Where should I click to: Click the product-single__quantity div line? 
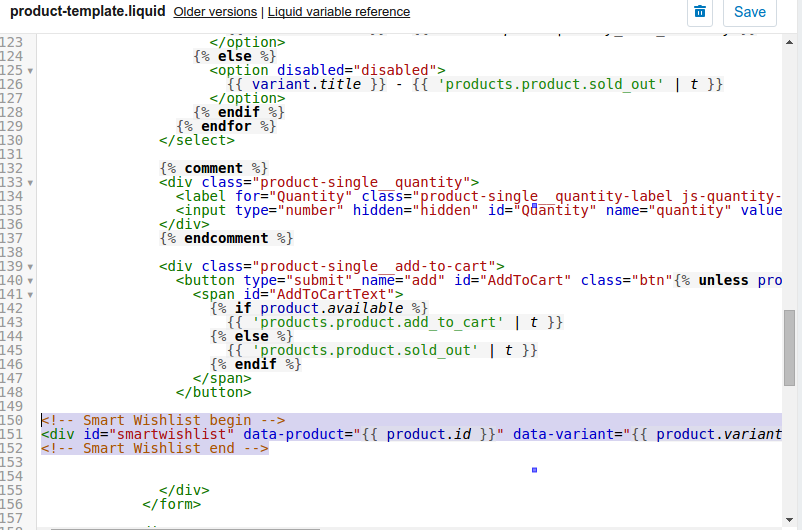319,182
